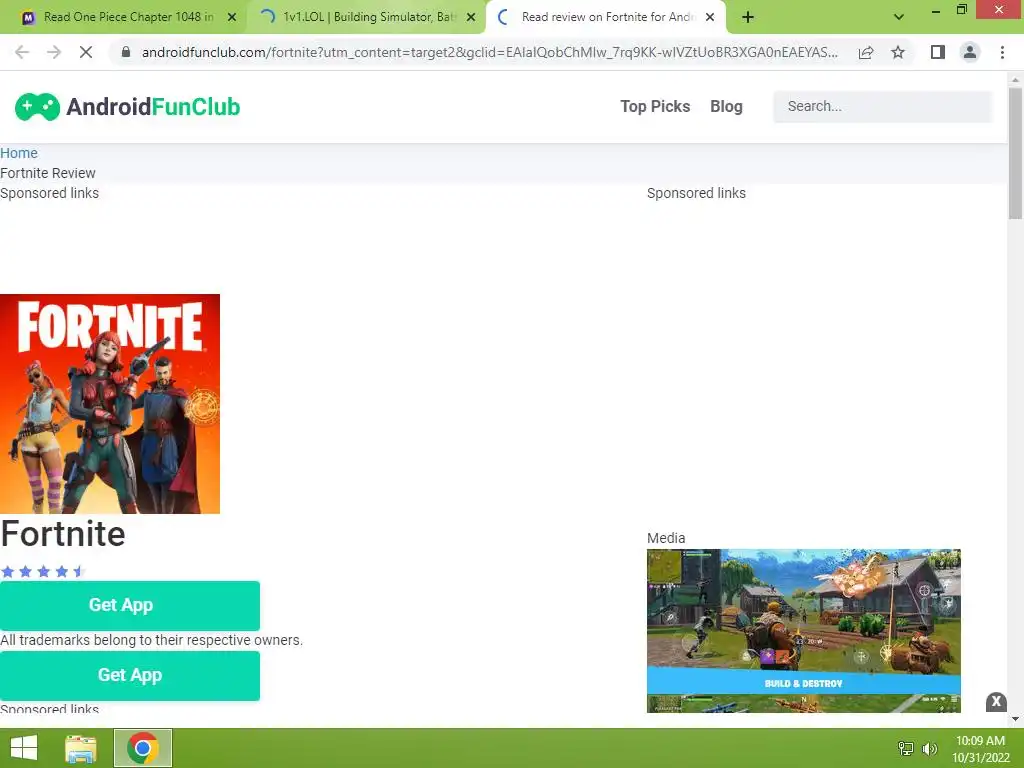Click the address bar URL
The width and height of the screenshot is (1024, 768).
490,52
